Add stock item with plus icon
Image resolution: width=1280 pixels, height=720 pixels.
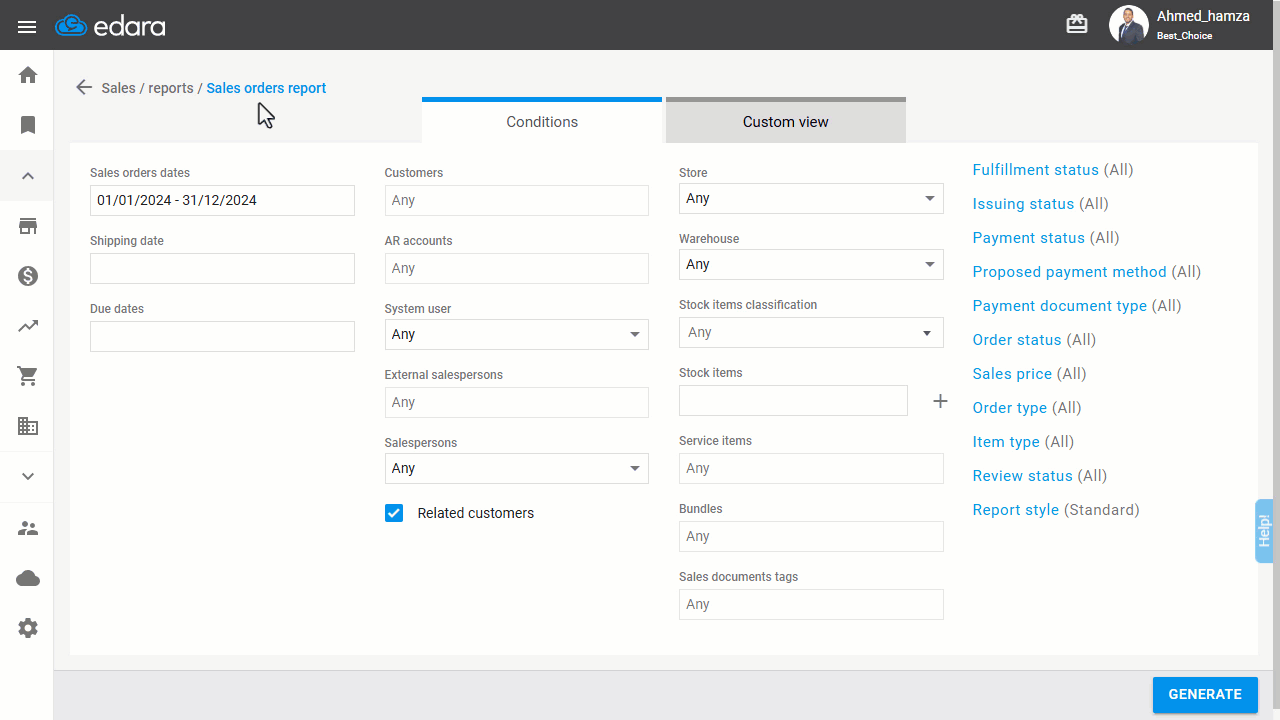click(x=940, y=401)
